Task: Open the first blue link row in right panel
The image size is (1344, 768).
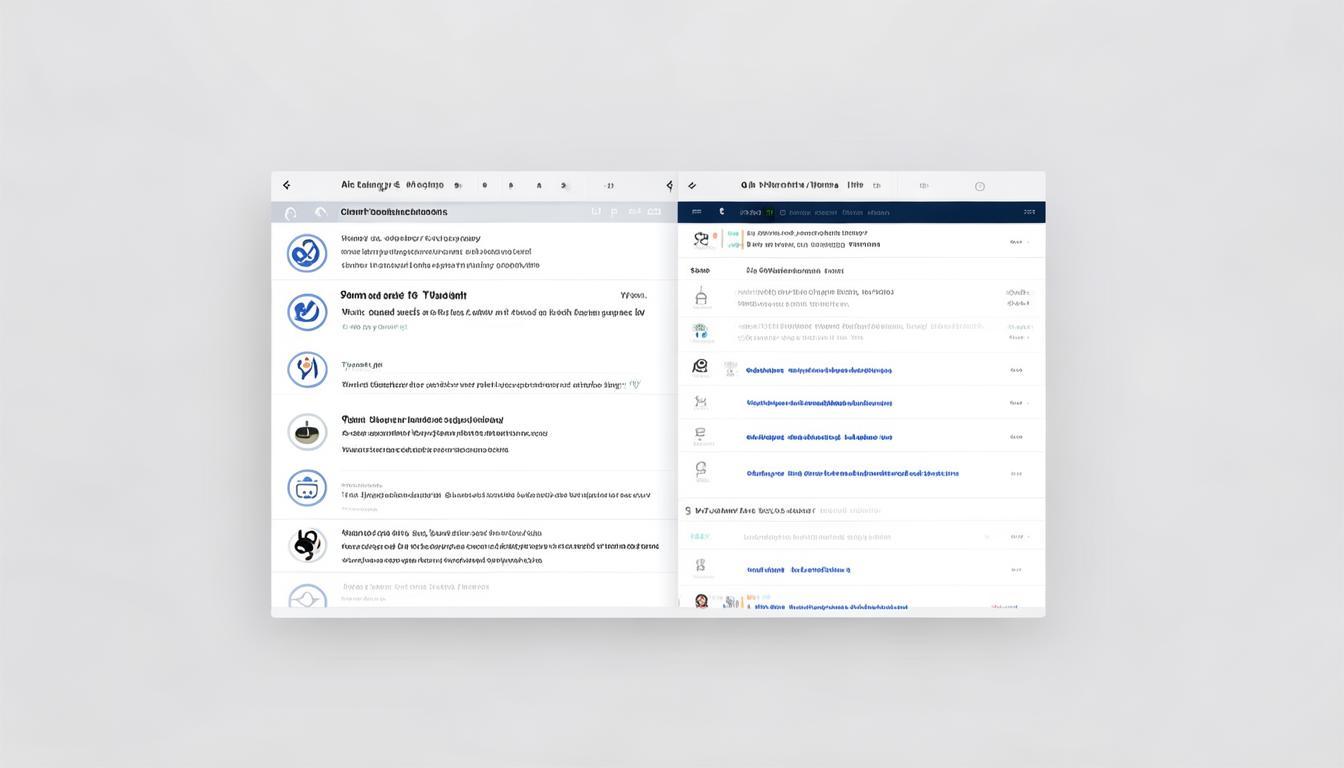Action: click(x=861, y=370)
